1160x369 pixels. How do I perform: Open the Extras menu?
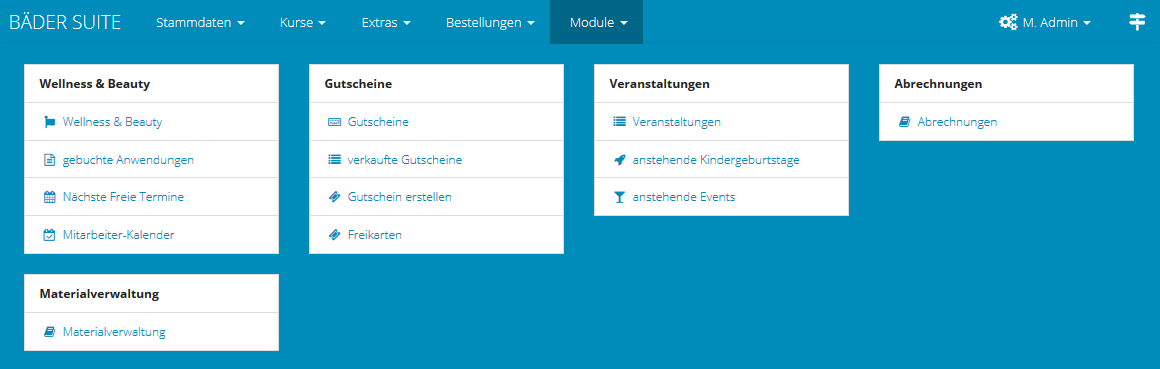click(386, 22)
